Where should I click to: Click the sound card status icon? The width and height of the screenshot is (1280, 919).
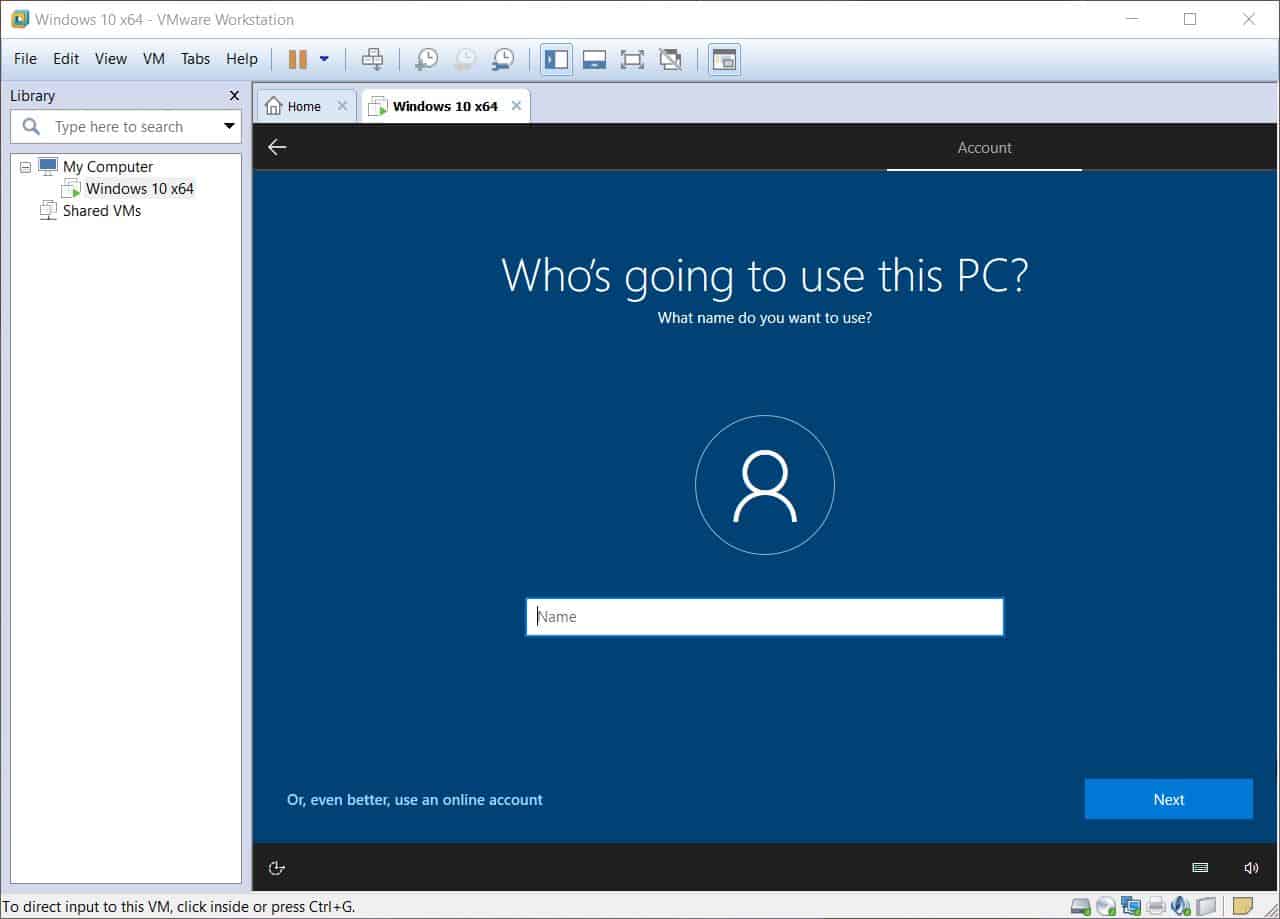(x=1181, y=907)
